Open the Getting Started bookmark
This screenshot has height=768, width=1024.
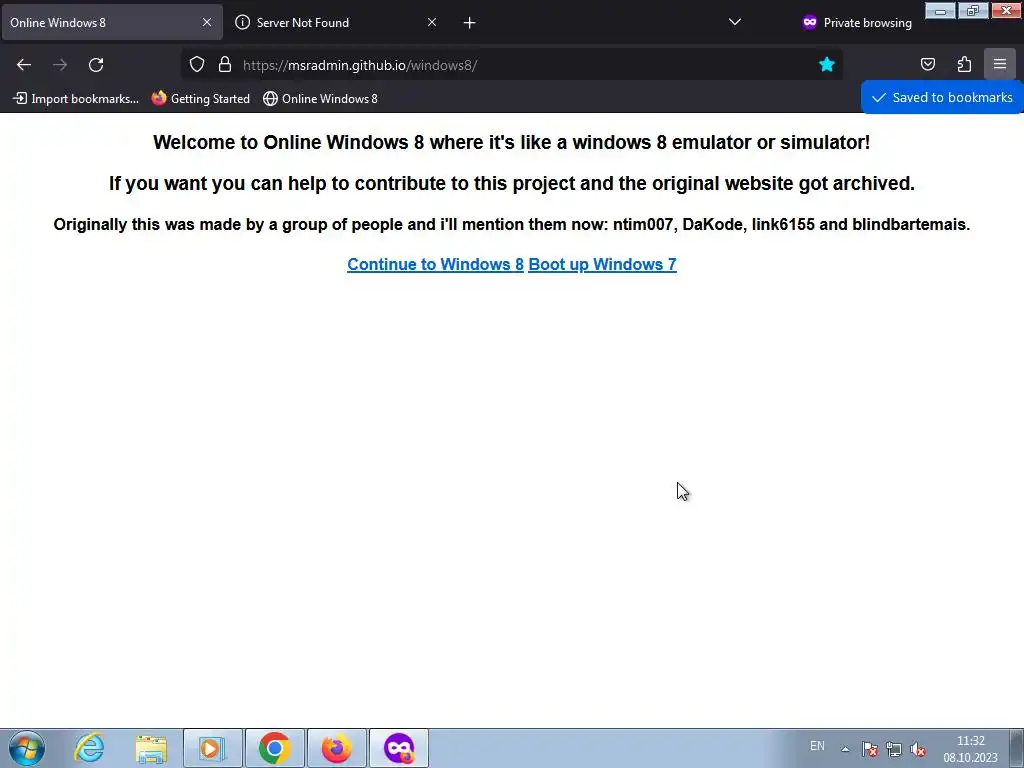200,99
